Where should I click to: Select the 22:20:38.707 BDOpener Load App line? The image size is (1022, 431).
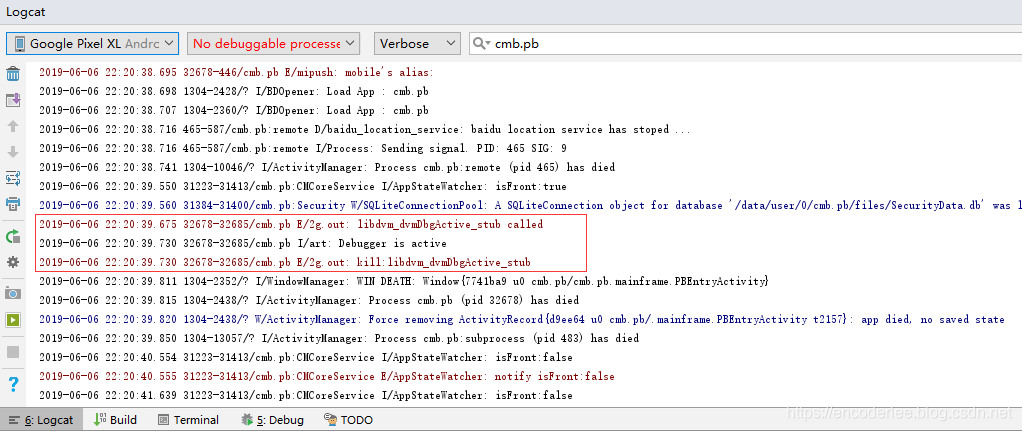[233, 110]
